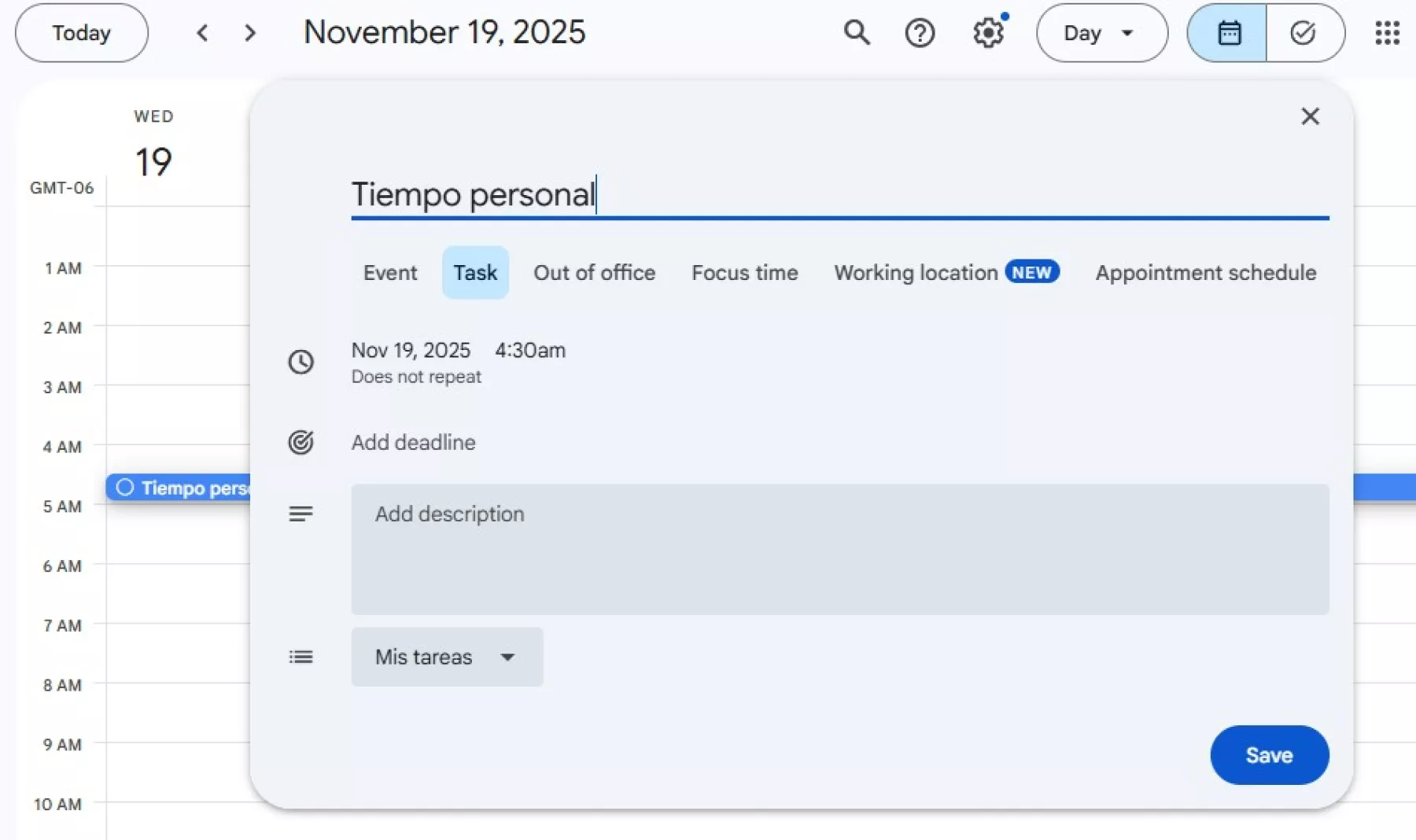Click the task list icon beside Mis tareas
The height and width of the screenshot is (840, 1416).
pyautogui.click(x=301, y=657)
